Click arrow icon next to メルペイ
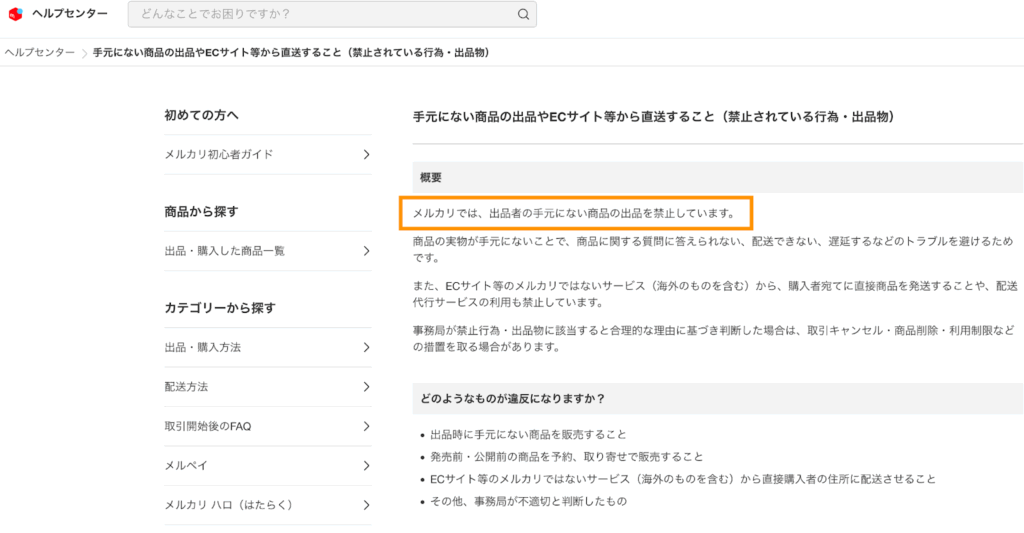 coord(366,465)
